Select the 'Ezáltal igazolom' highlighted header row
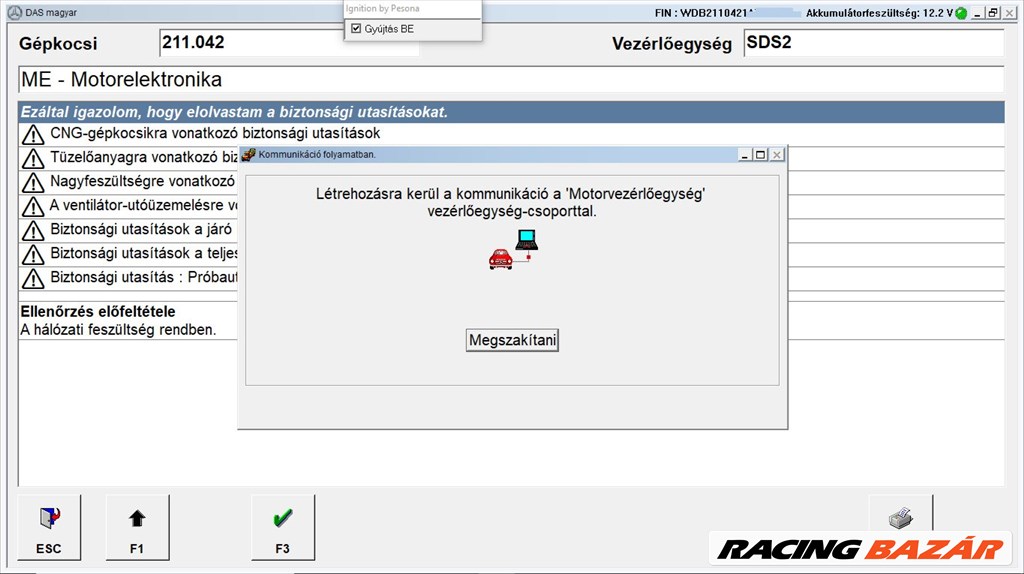Image resolution: width=1024 pixels, height=574 pixels. 511,112
